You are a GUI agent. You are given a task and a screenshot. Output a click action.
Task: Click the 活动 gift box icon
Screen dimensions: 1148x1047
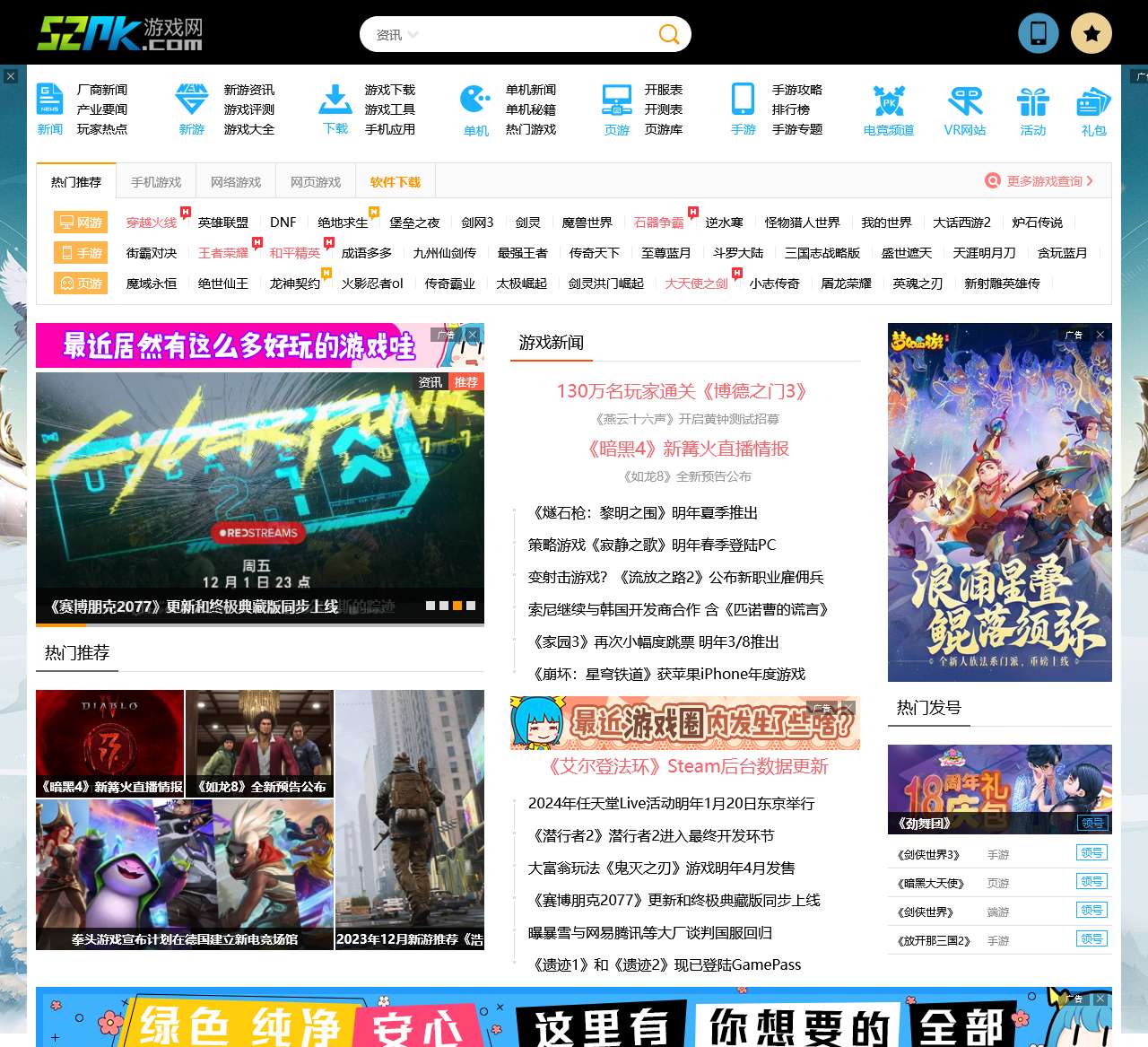pos(1033,110)
